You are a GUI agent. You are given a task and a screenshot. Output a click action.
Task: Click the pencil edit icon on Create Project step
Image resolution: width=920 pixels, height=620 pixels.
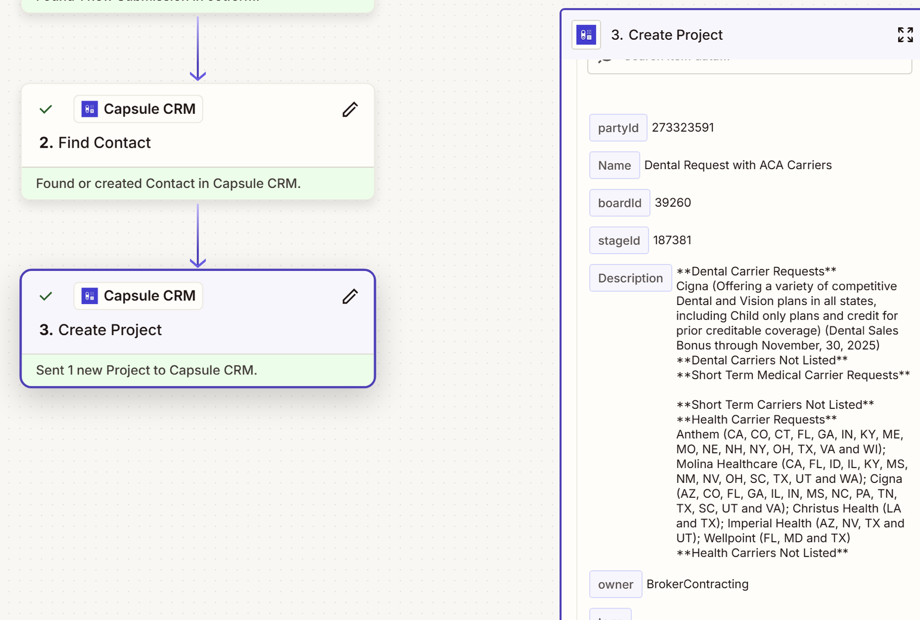click(x=349, y=296)
